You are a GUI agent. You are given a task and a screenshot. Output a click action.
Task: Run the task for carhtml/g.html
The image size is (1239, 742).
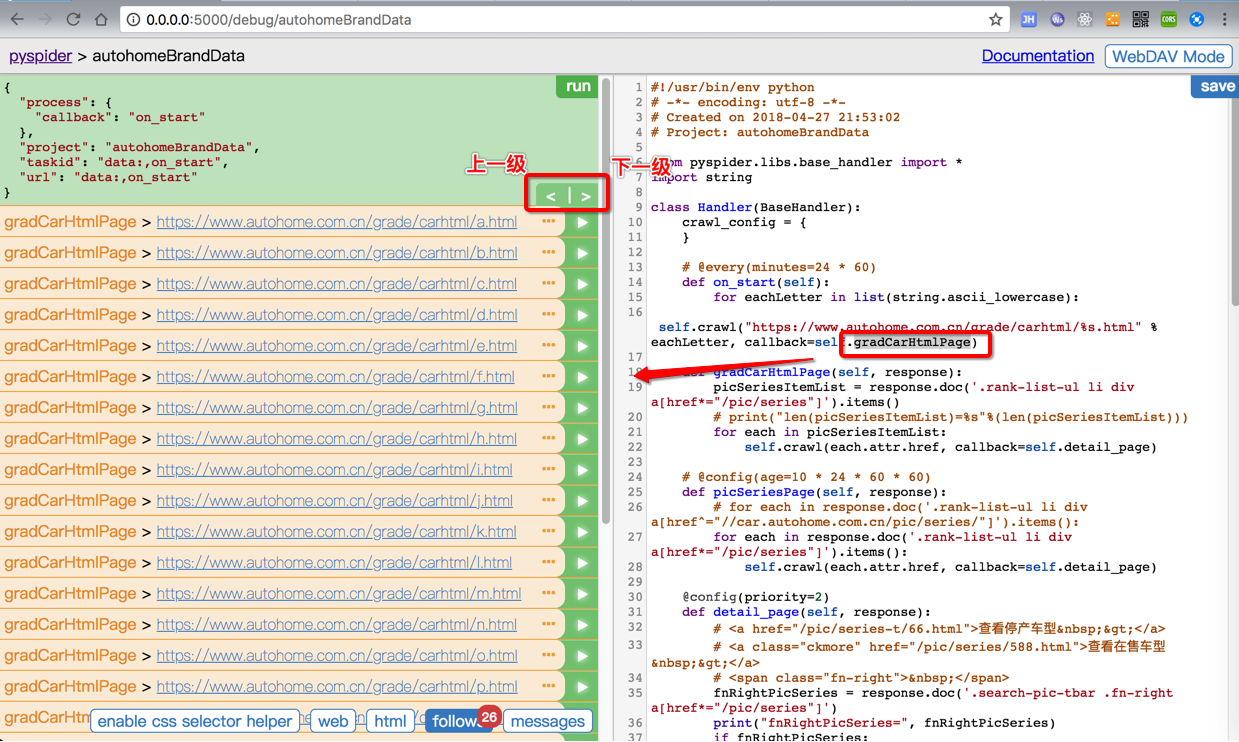[582, 408]
